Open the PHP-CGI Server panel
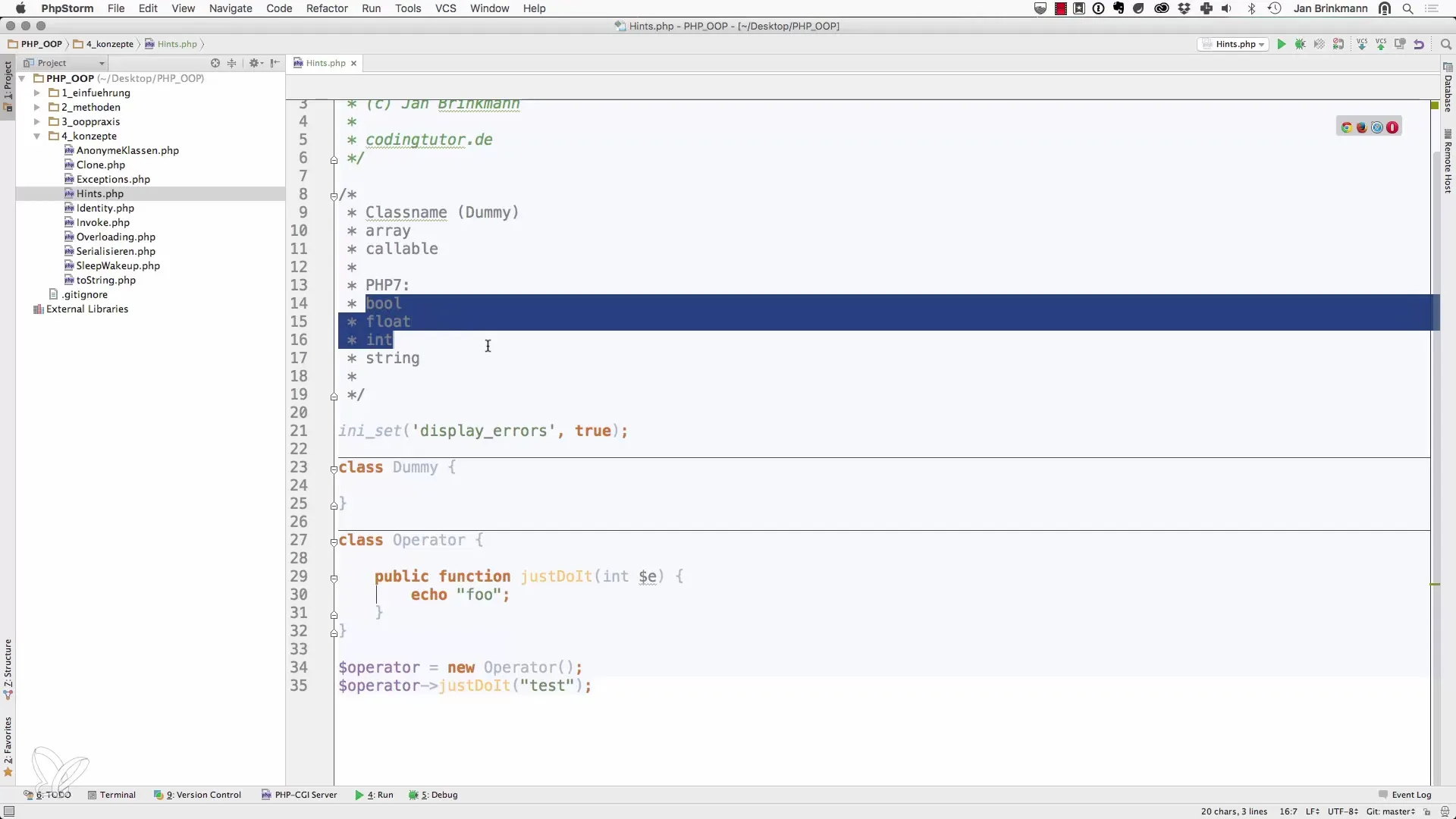The image size is (1456, 819). [299, 795]
